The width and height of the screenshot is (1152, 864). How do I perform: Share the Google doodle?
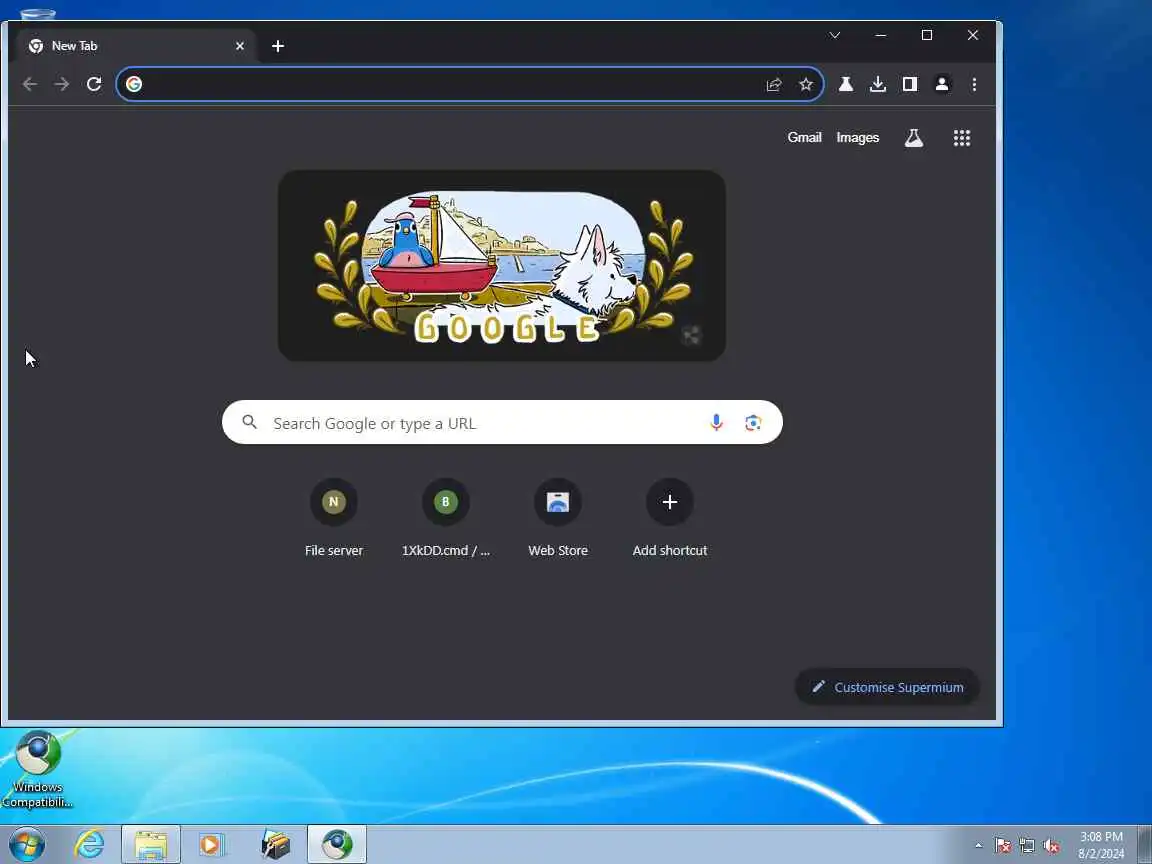pos(691,336)
